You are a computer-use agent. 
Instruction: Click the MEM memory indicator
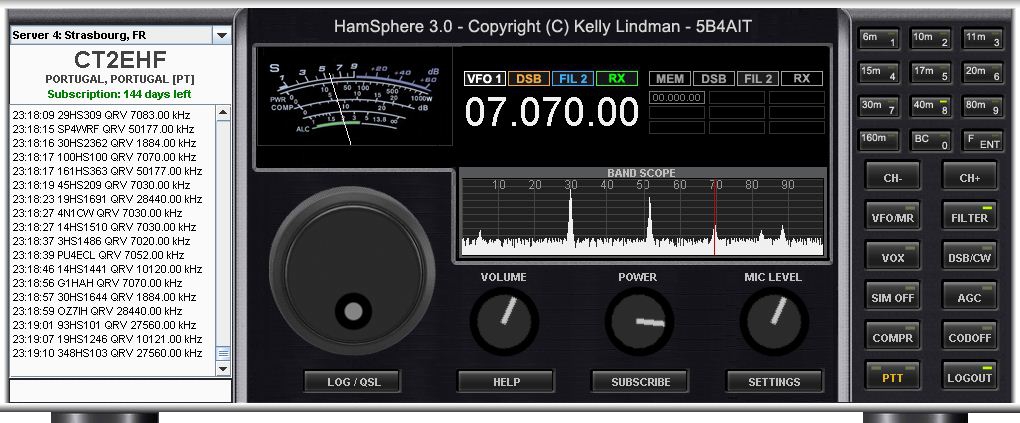(670, 79)
